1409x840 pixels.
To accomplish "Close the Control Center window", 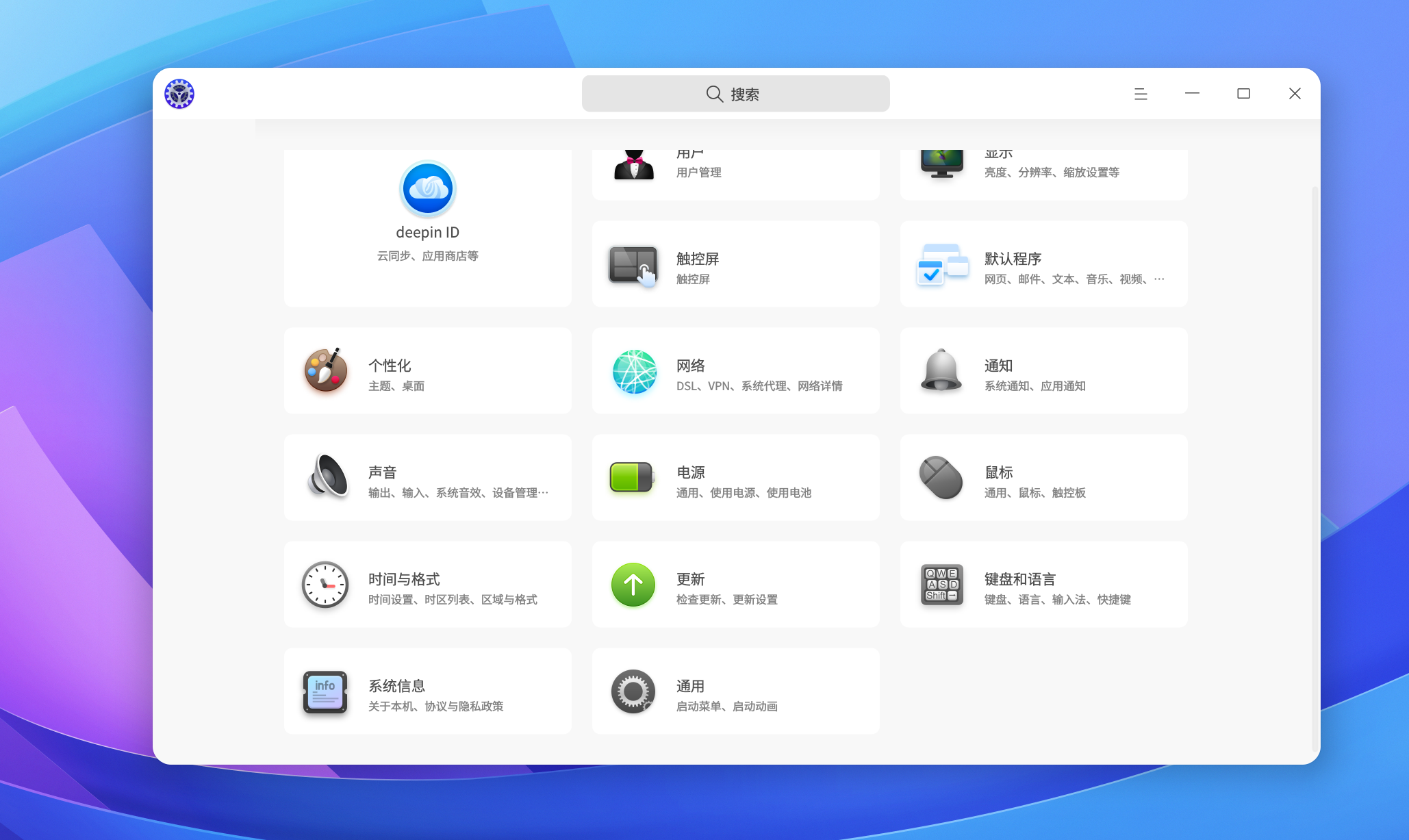I will coord(1295,94).
